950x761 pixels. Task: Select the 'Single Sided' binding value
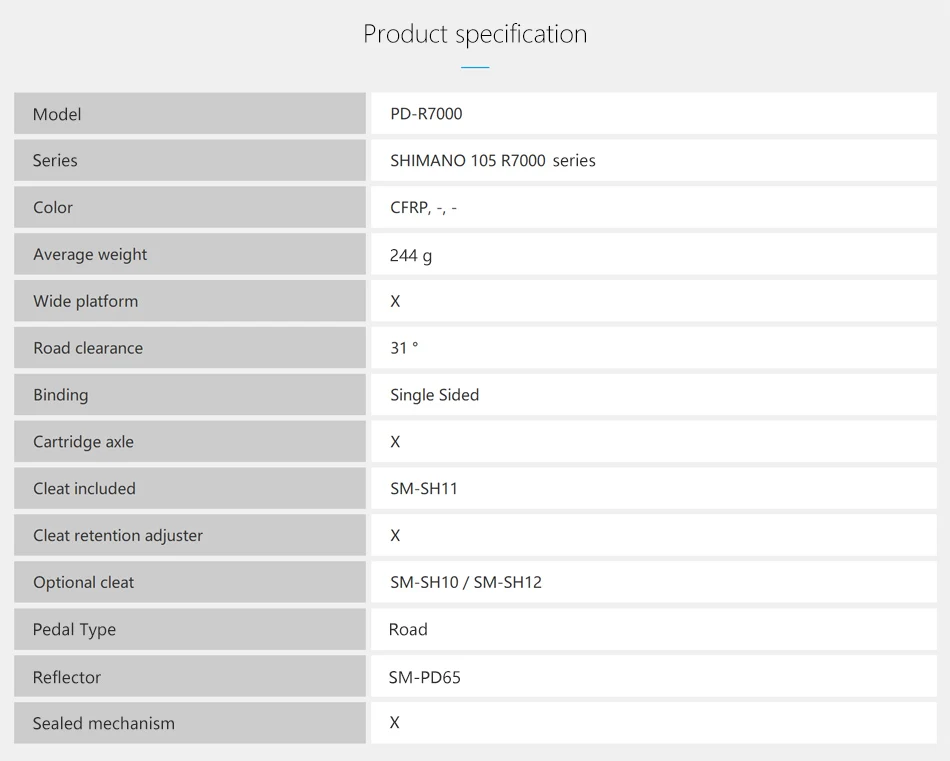pos(434,395)
